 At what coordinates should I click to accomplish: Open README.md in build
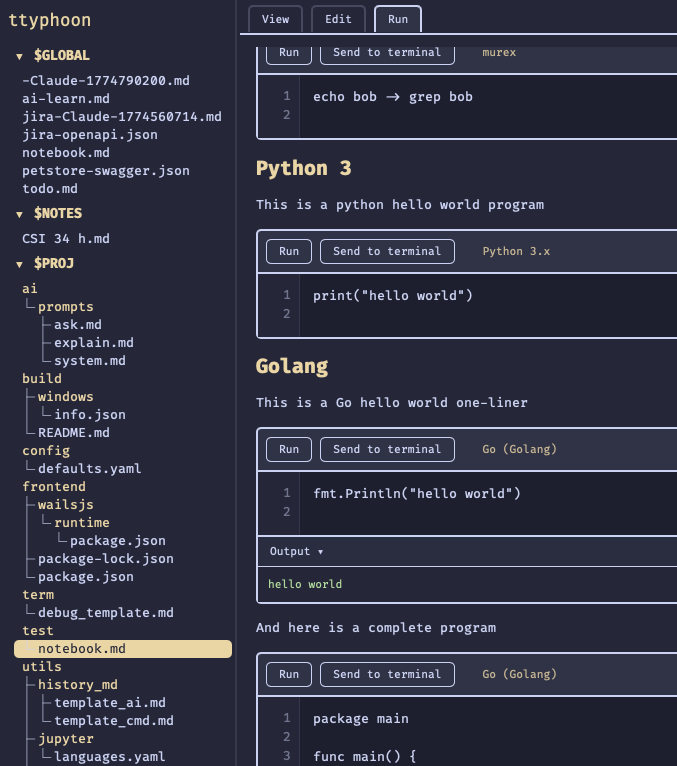(x=74, y=433)
